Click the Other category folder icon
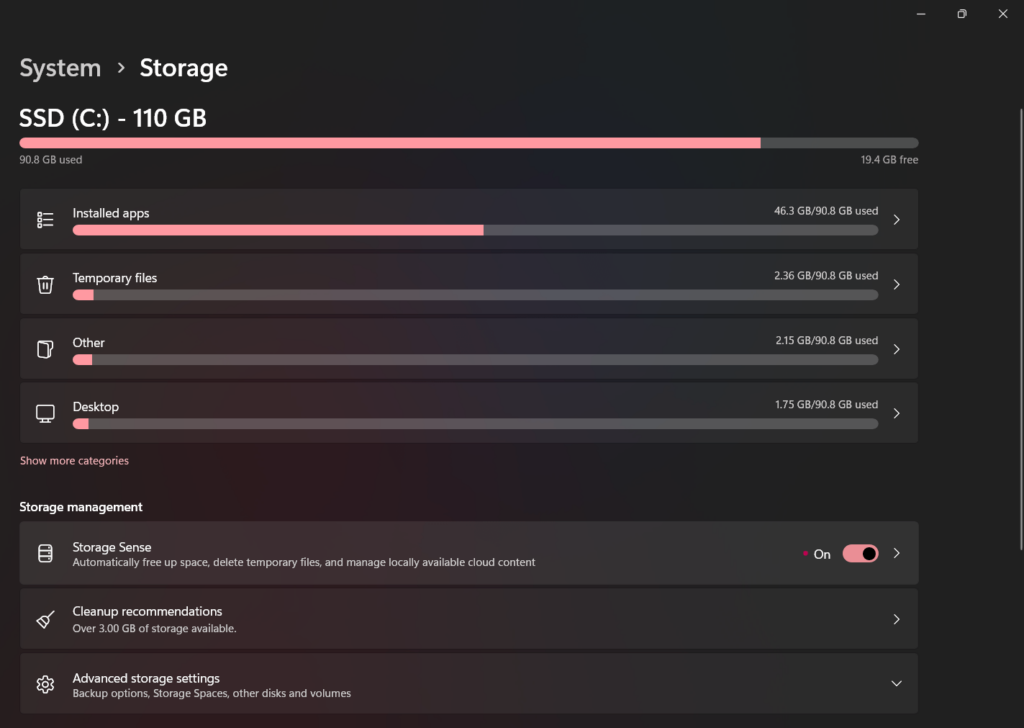 (x=45, y=349)
